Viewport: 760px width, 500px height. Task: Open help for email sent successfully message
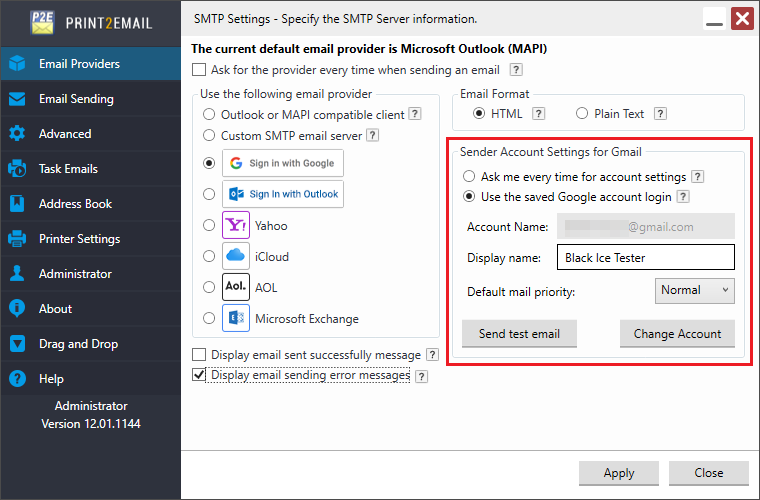[x=432, y=355]
